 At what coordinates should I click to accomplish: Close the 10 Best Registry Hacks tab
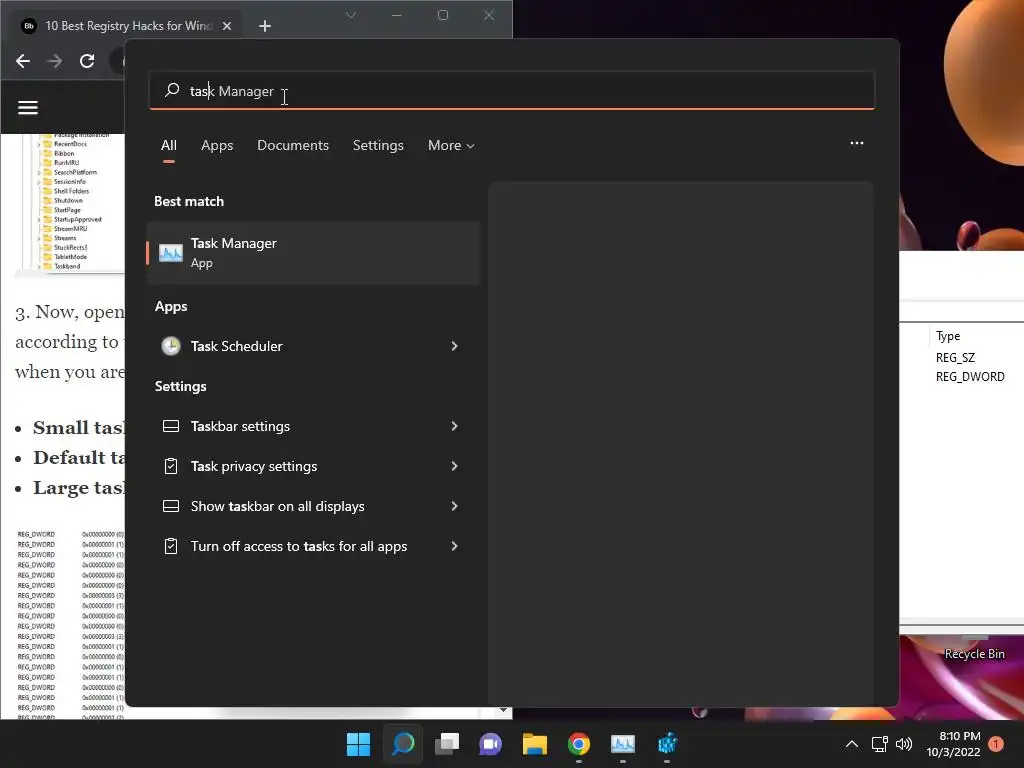227,26
